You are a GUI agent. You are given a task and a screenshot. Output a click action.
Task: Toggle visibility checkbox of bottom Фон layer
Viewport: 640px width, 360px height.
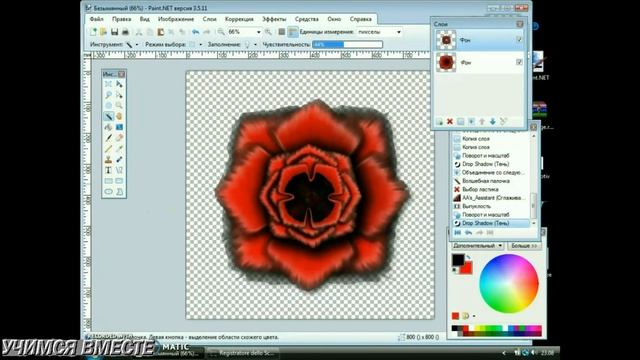(519, 62)
